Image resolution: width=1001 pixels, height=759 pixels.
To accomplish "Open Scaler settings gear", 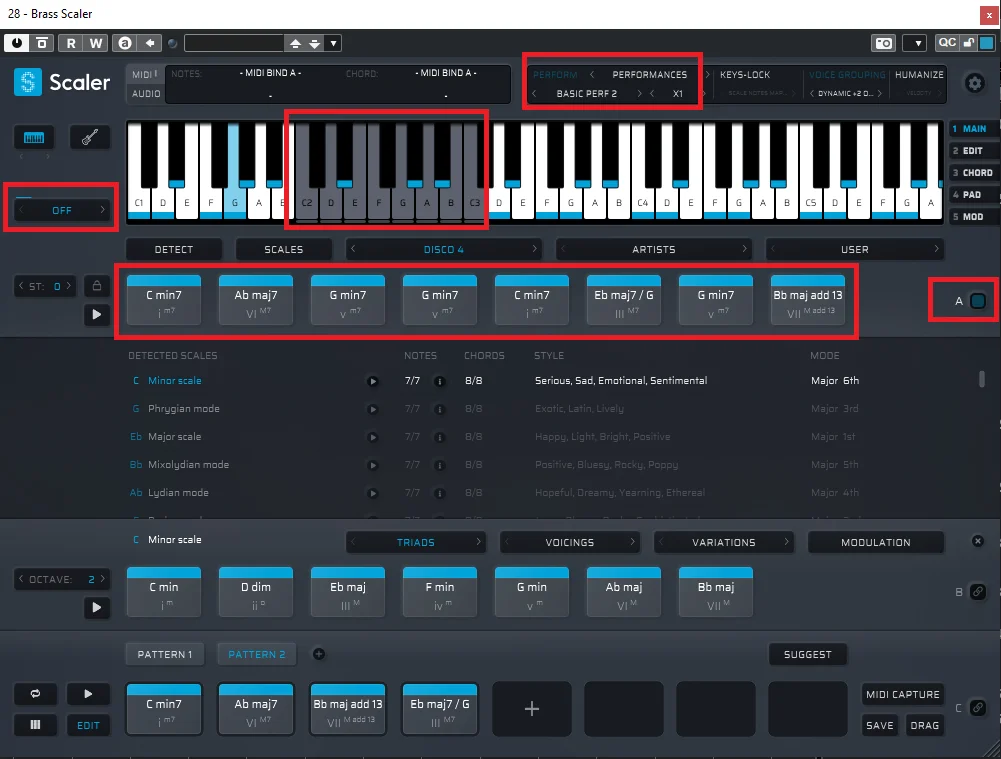I will (974, 83).
